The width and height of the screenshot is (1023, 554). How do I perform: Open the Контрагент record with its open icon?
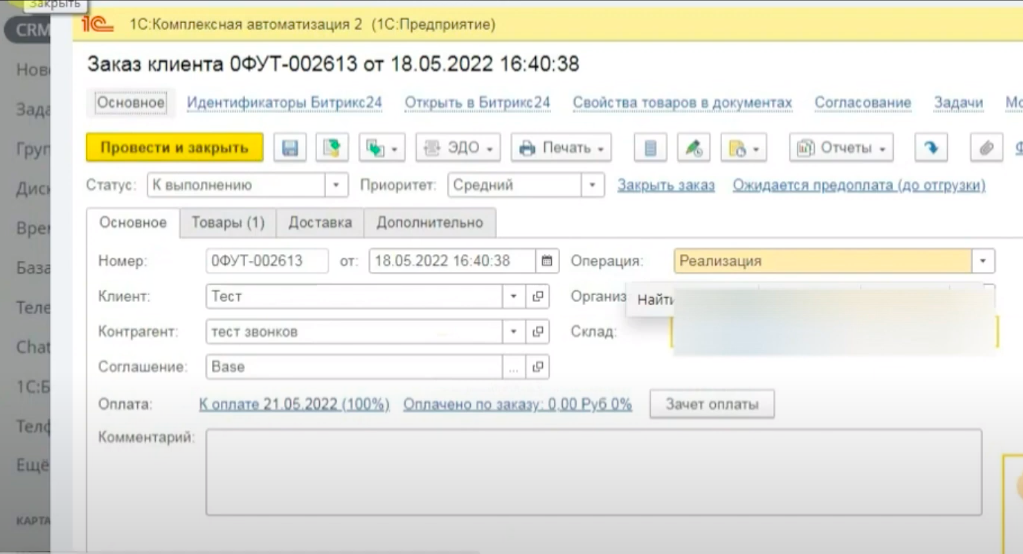point(538,331)
